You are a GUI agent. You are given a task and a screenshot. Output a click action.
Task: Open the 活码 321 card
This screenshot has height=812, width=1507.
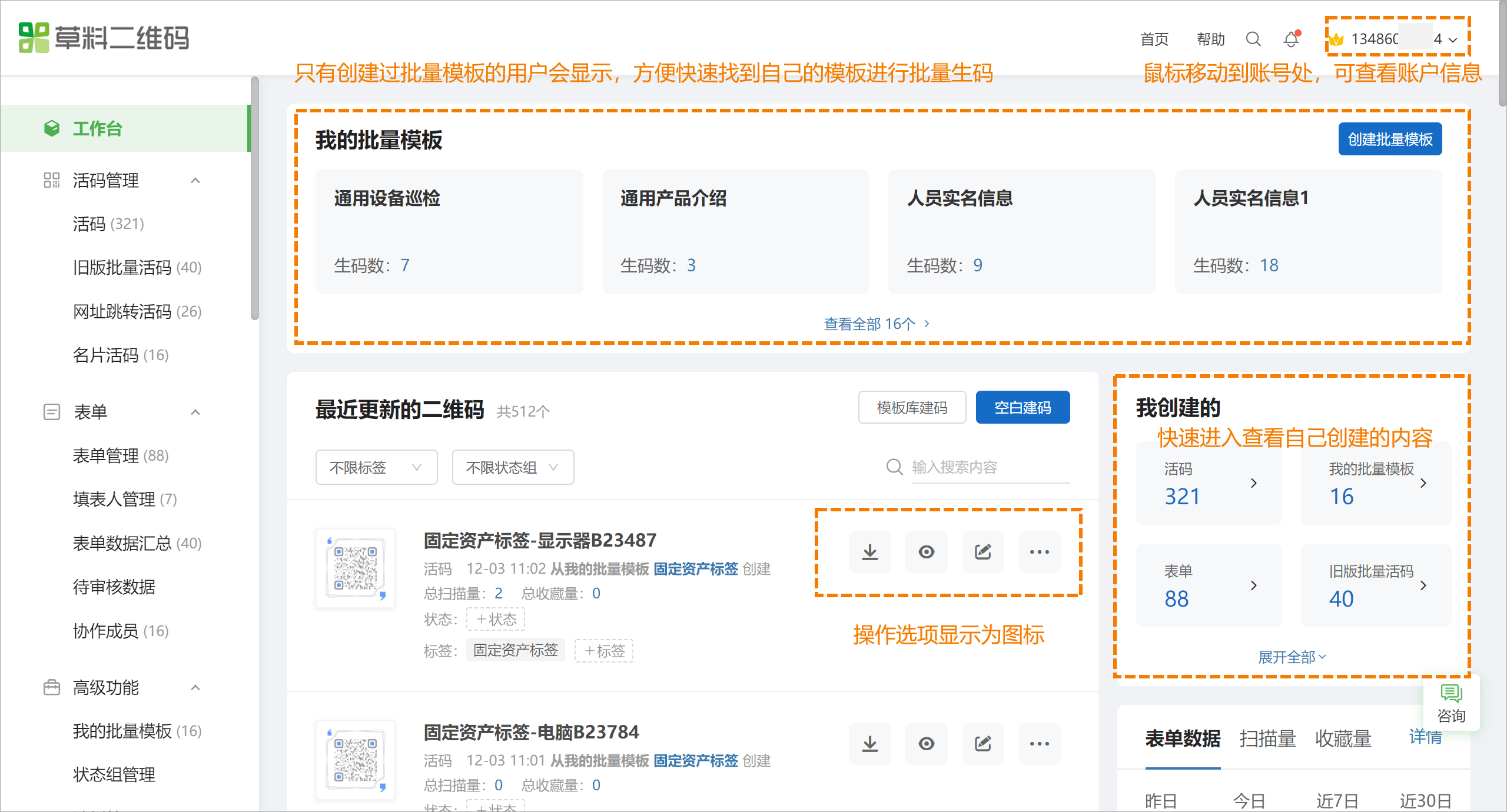1209,483
